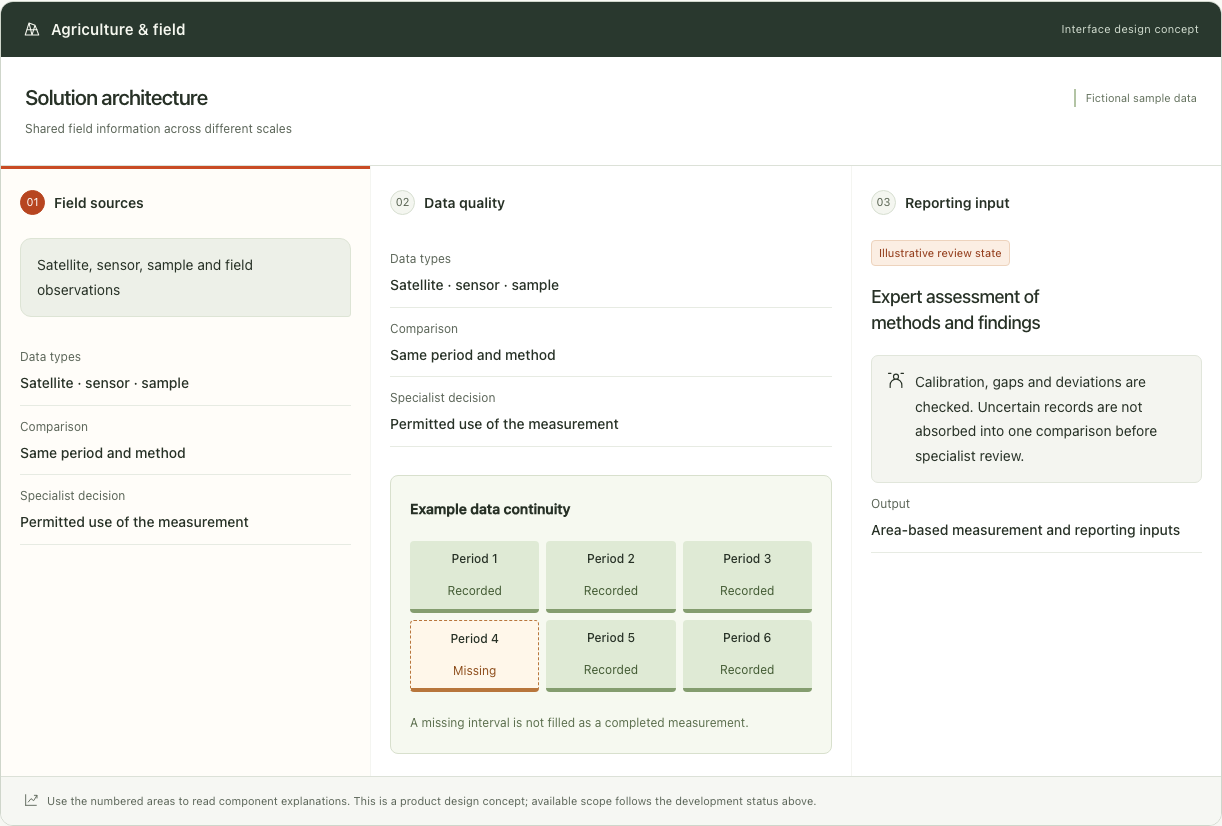Click Data types label under Field sources
This screenshot has height=826, width=1222.
tap(50, 357)
